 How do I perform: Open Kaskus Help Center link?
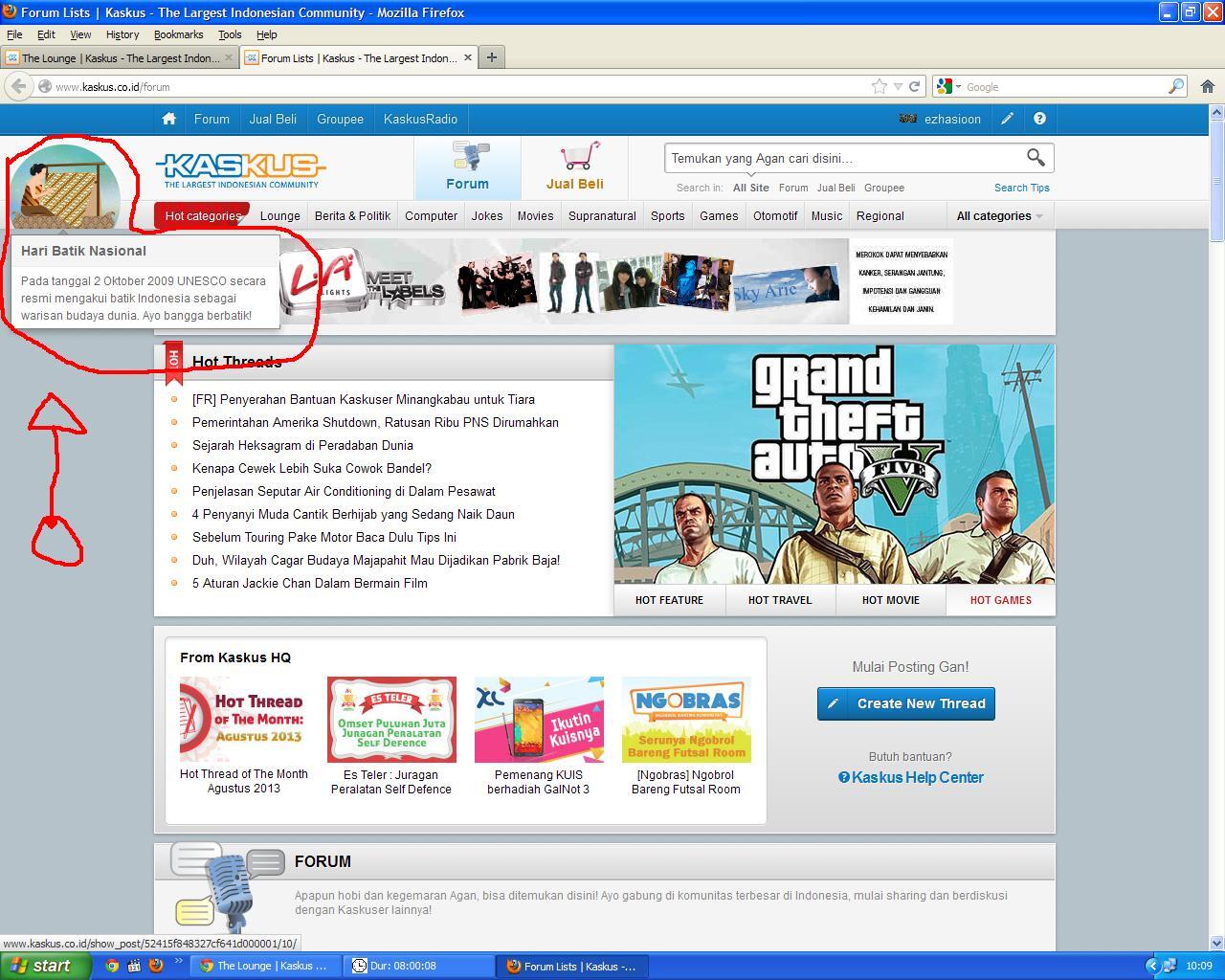[x=910, y=777]
